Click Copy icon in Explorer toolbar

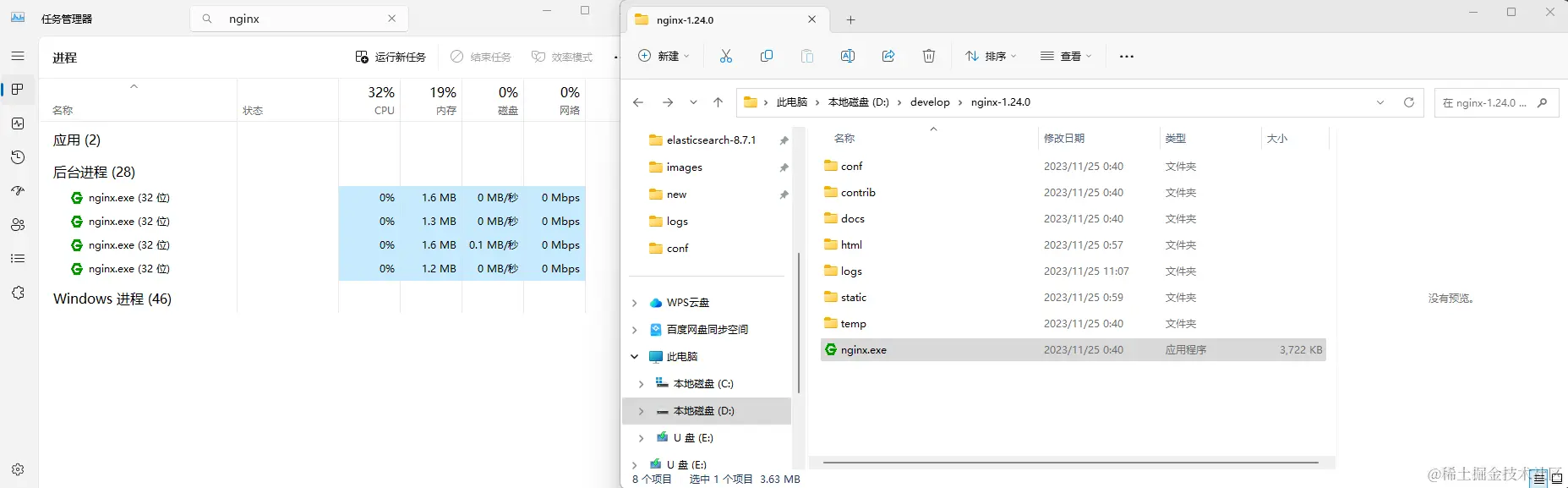767,57
